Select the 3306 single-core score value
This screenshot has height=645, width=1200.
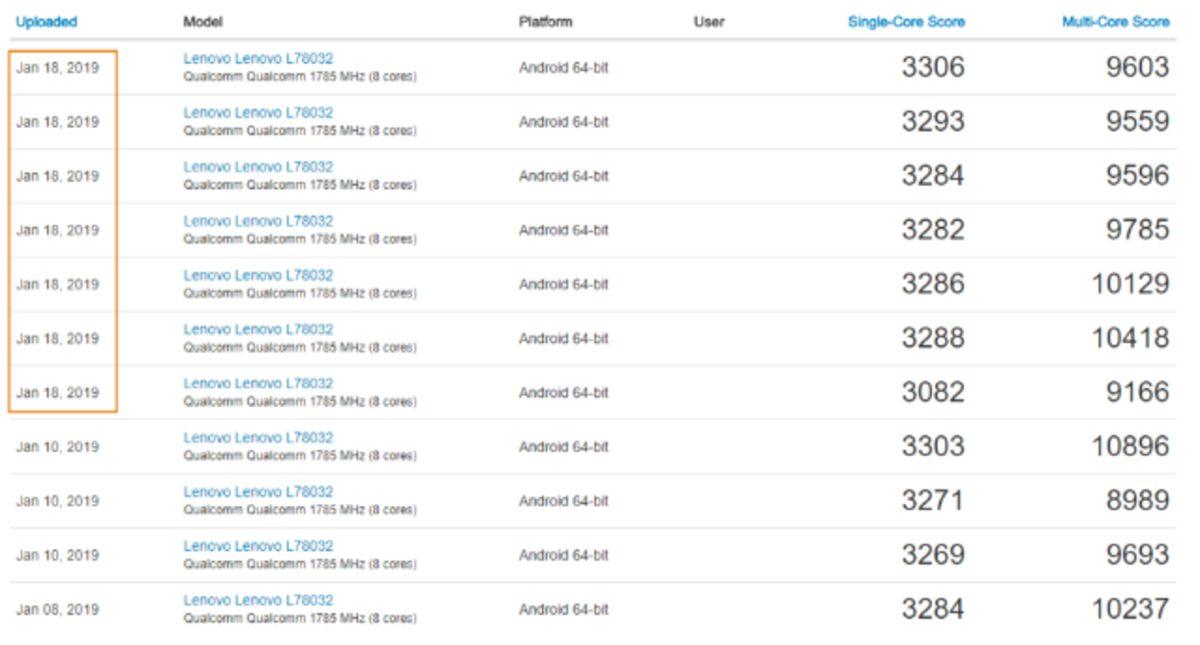pyautogui.click(x=933, y=67)
